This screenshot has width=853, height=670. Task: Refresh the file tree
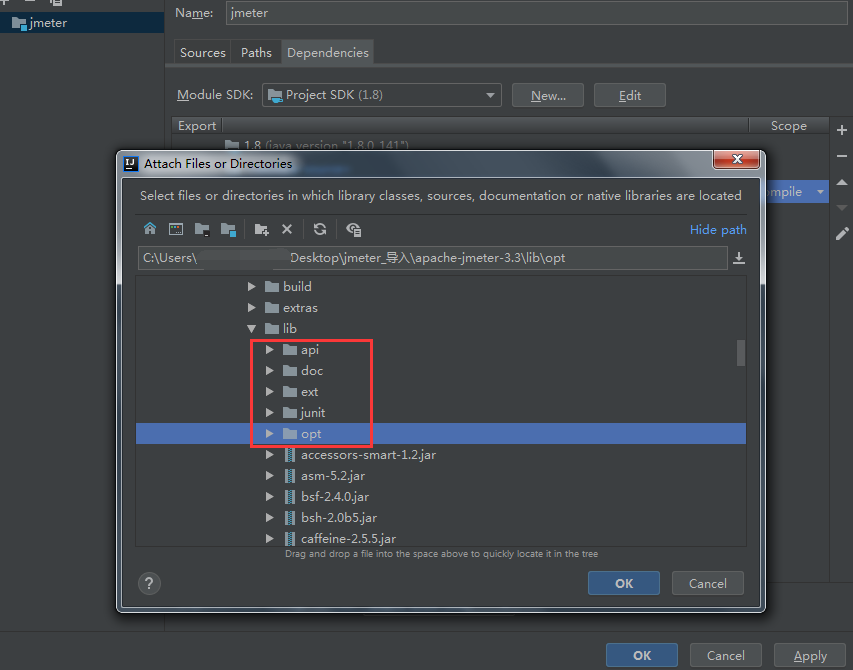[320, 229]
